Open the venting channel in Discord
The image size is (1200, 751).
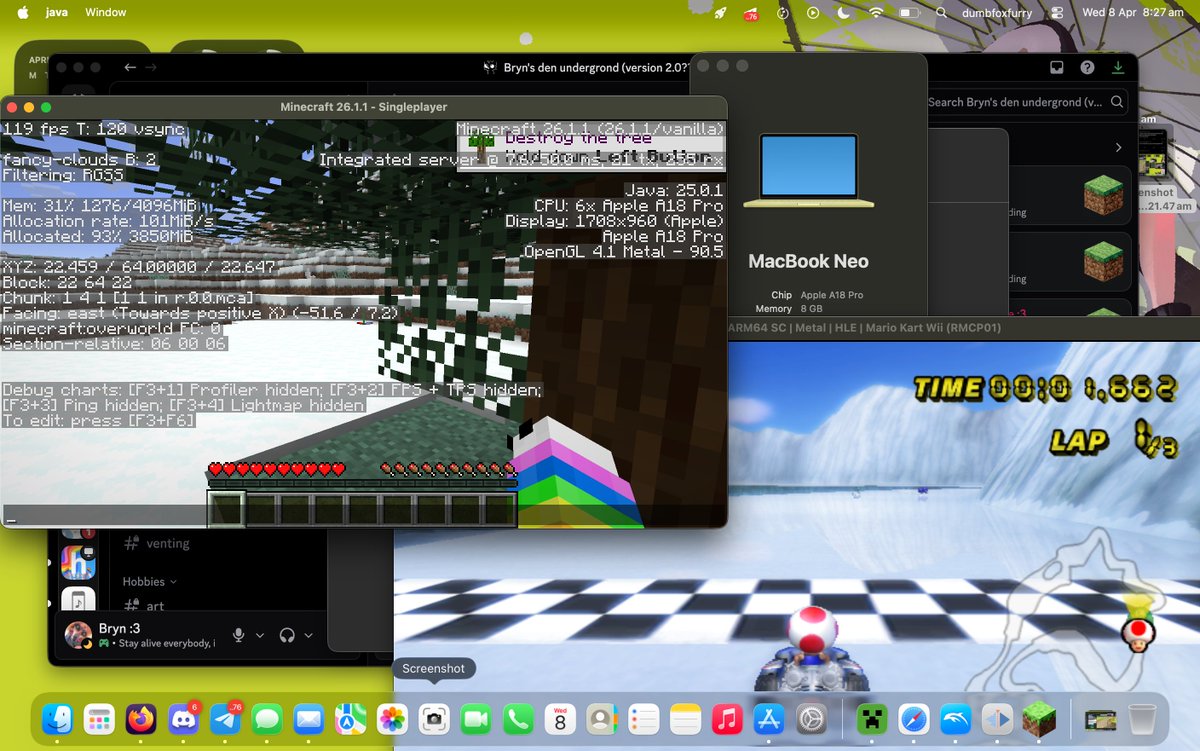pyautogui.click(x=156, y=543)
